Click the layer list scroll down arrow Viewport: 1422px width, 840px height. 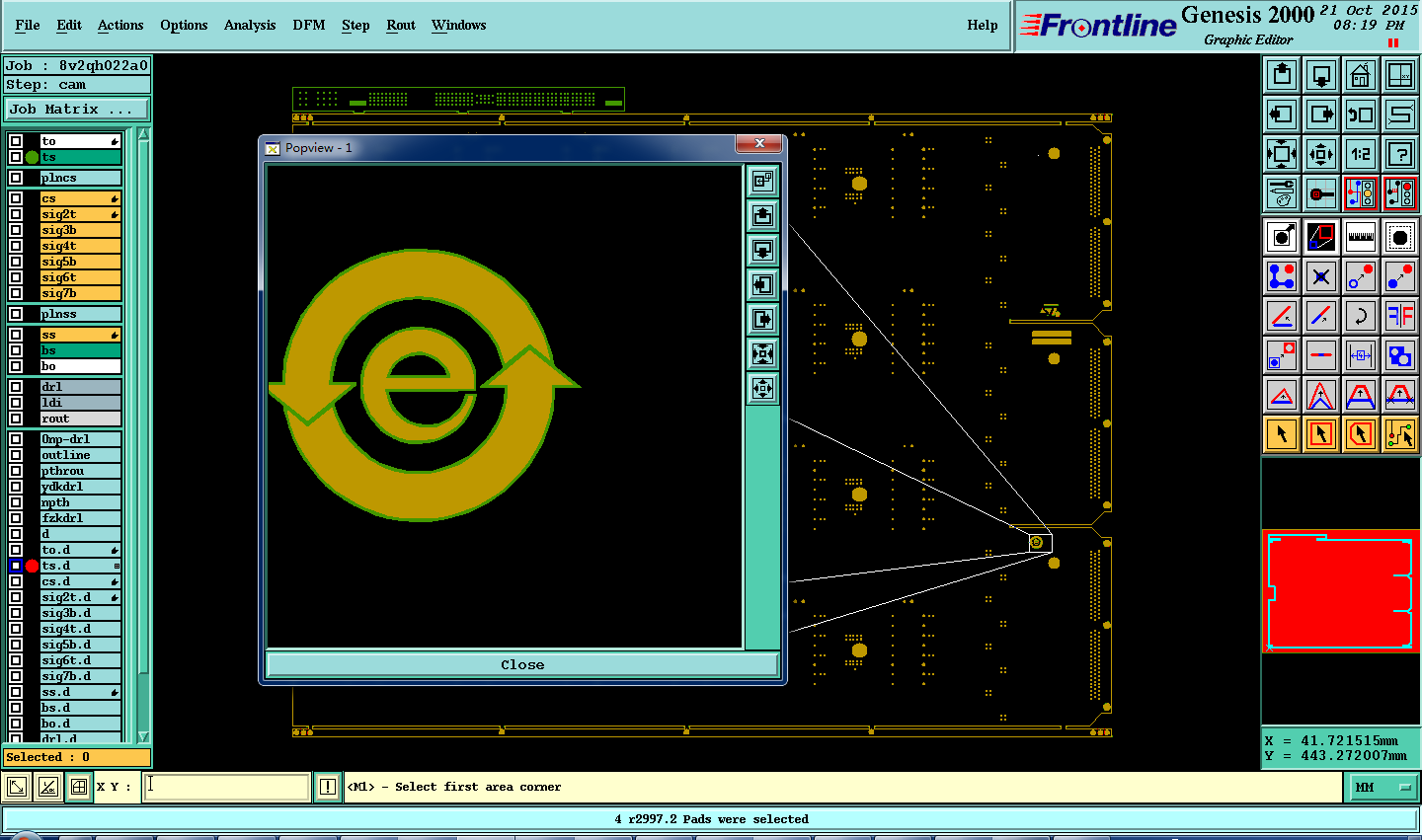[143, 736]
